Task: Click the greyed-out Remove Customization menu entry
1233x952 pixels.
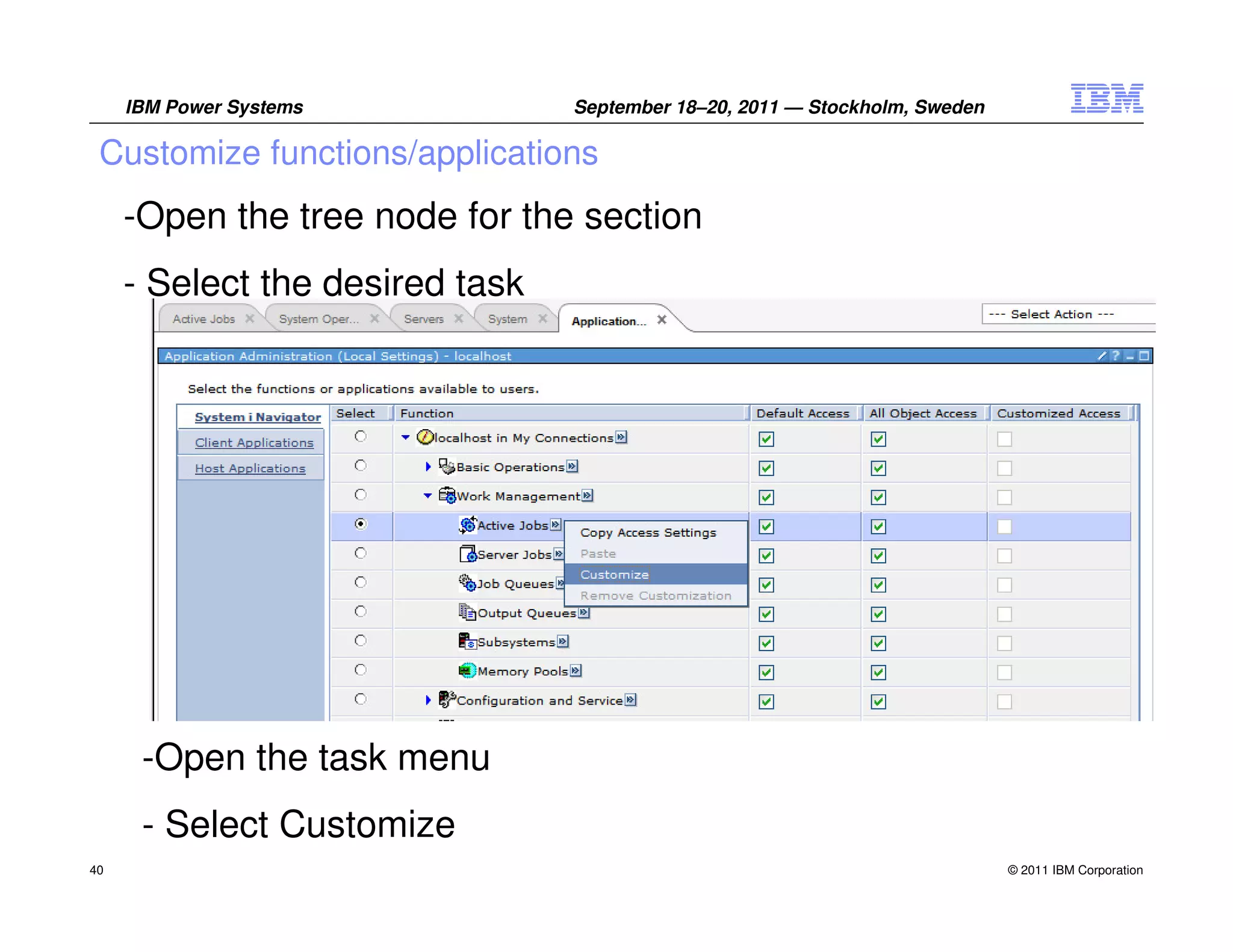Action: [x=656, y=596]
